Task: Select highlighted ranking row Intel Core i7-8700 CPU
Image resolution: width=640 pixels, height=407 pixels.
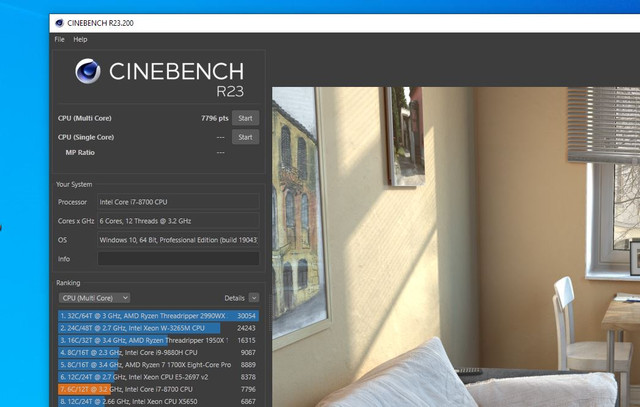Action: click(x=158, y=389)
